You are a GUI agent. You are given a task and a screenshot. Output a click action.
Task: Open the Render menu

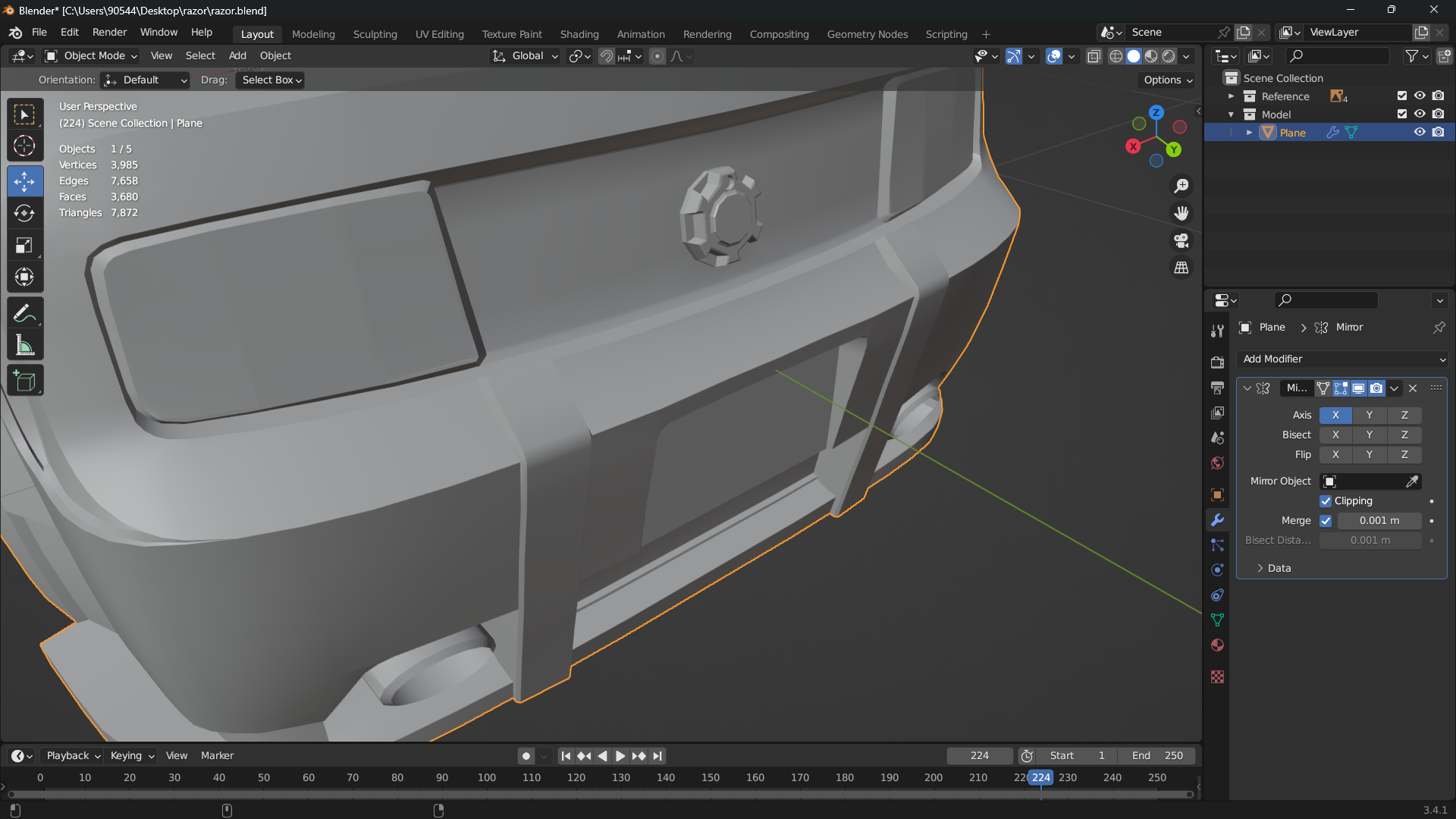(x=109, y=33)
